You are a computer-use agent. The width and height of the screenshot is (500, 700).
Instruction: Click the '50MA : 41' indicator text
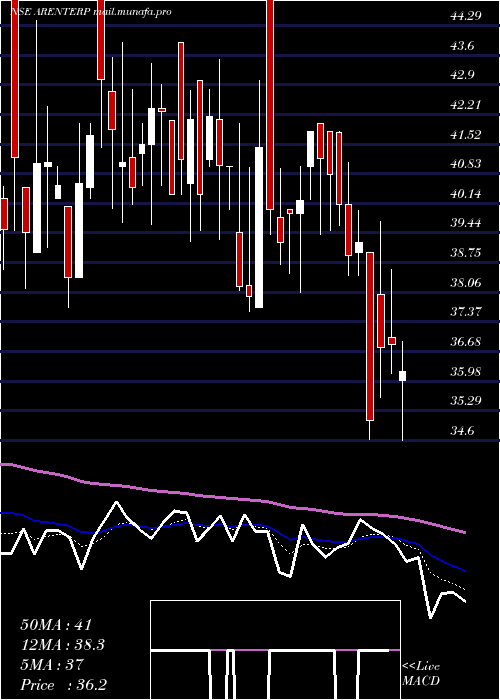click(x=56, y=625)
